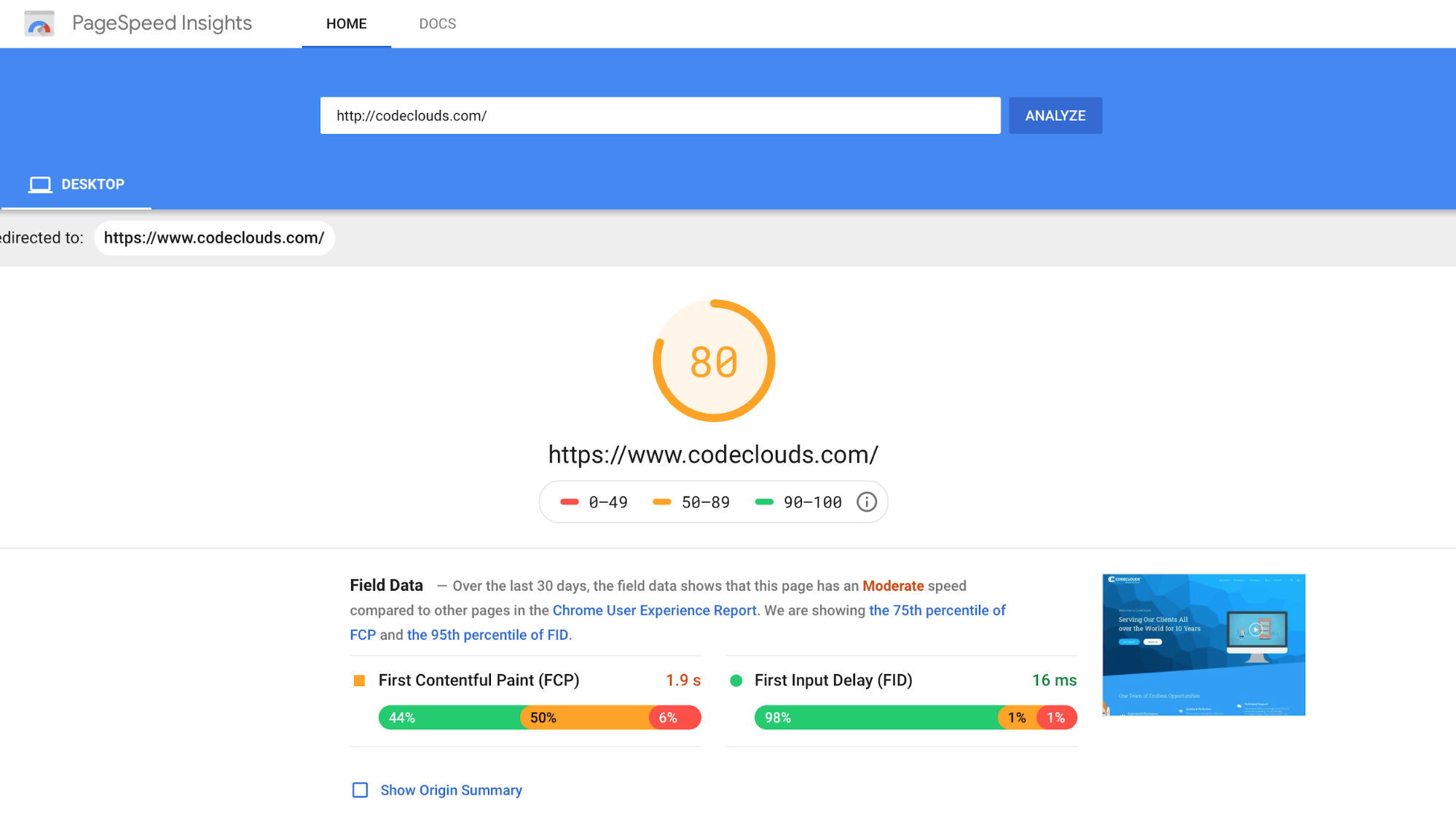Image resolution: width=1456 pixels, height=832 pixels.
Task: Expand the Chrome User Experience Report link
Action: click(x=654, y=610)
